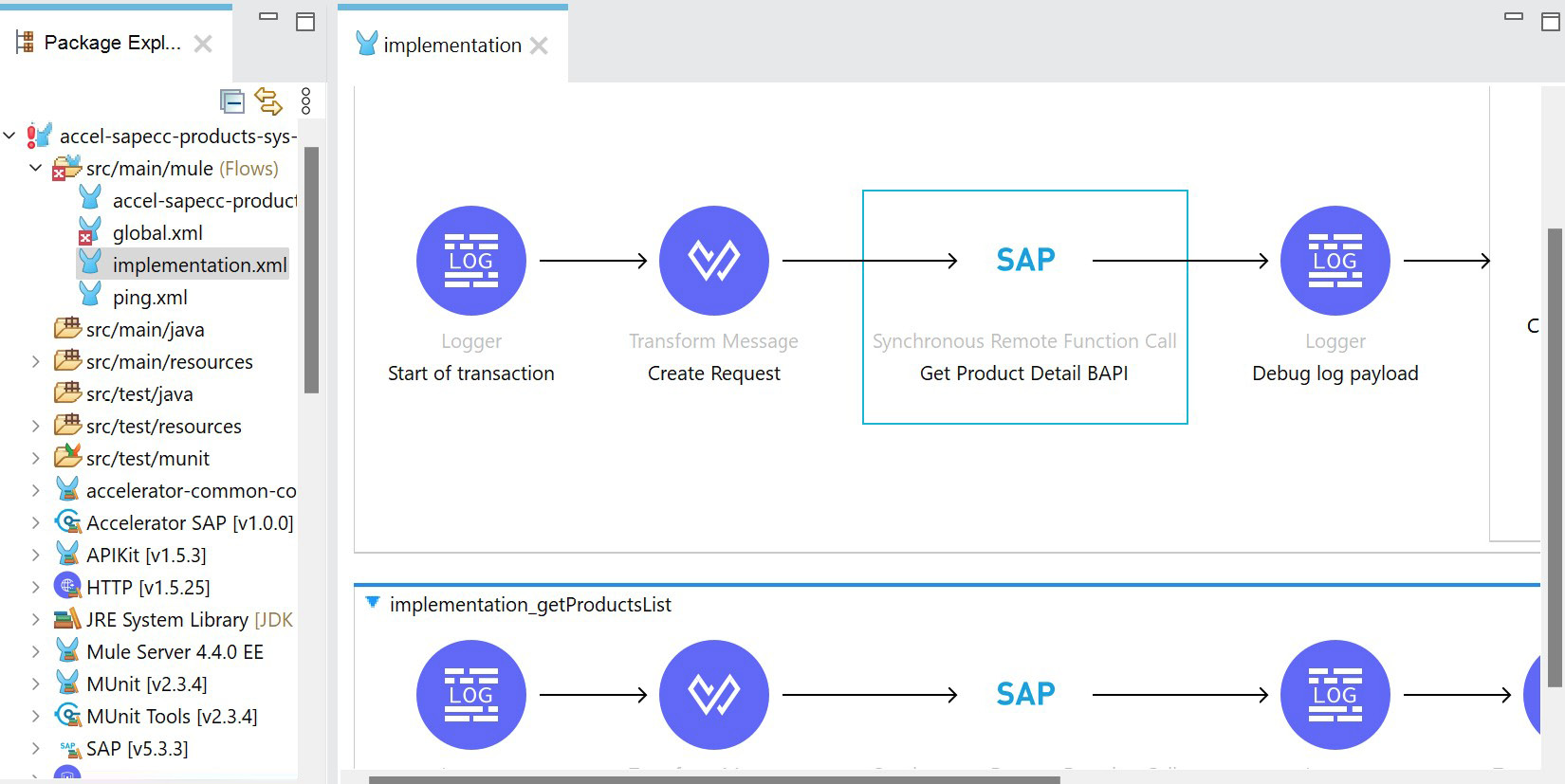
Task: Collapse the src/main/mule folder
Action: (36, 168)
